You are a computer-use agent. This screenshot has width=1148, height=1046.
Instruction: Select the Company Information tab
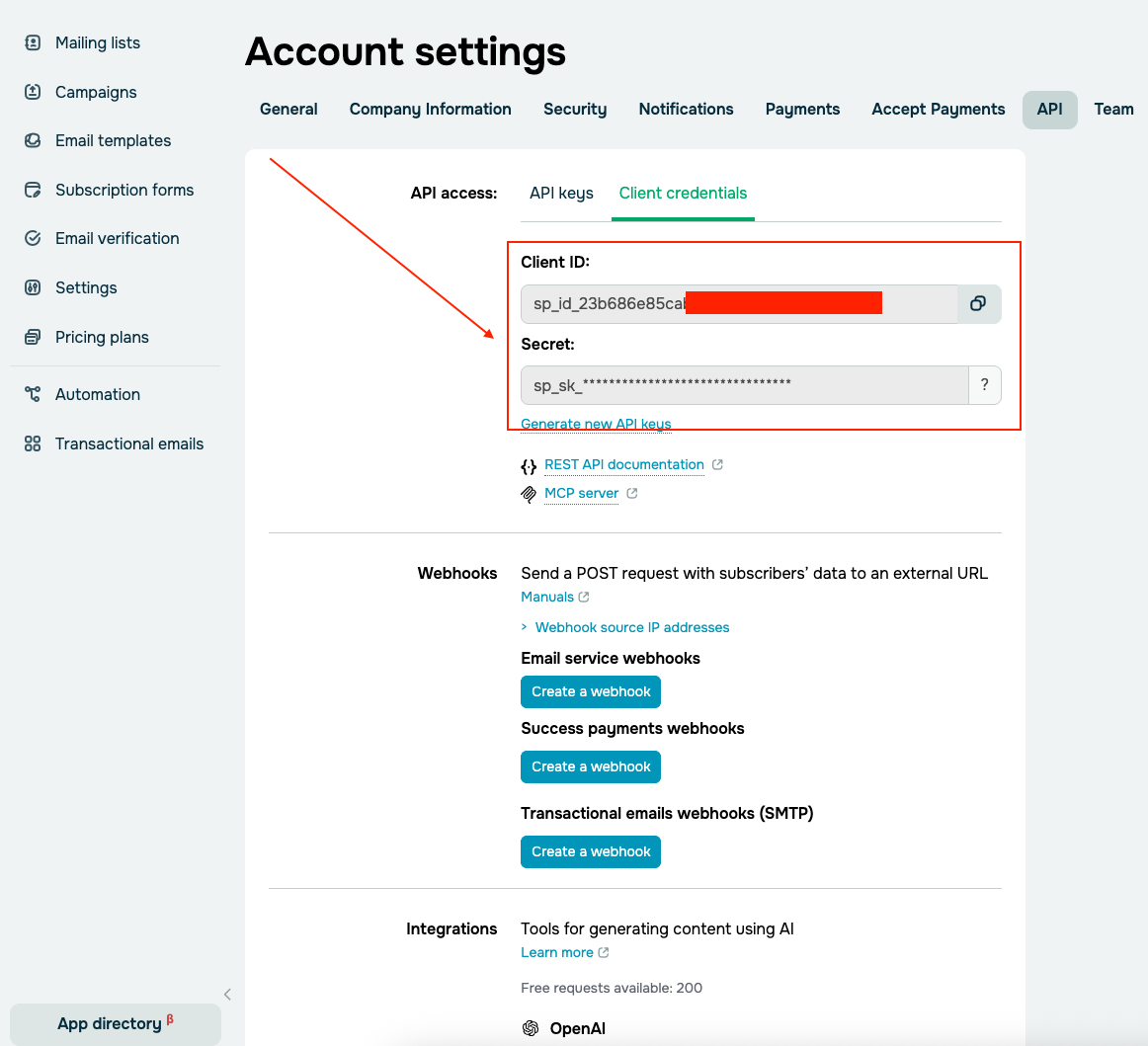430,109
